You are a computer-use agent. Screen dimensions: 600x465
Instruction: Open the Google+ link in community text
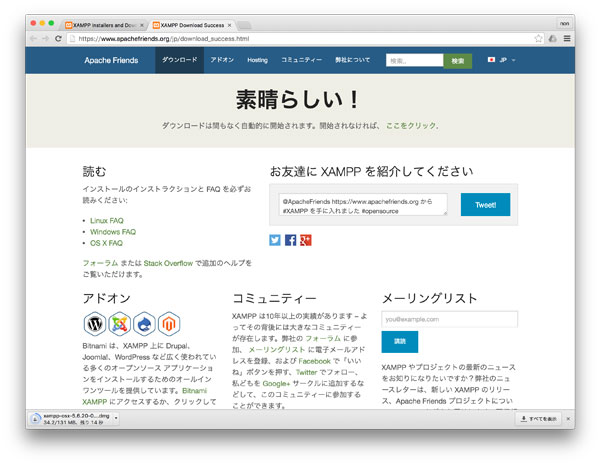click(x=276, y=383)
